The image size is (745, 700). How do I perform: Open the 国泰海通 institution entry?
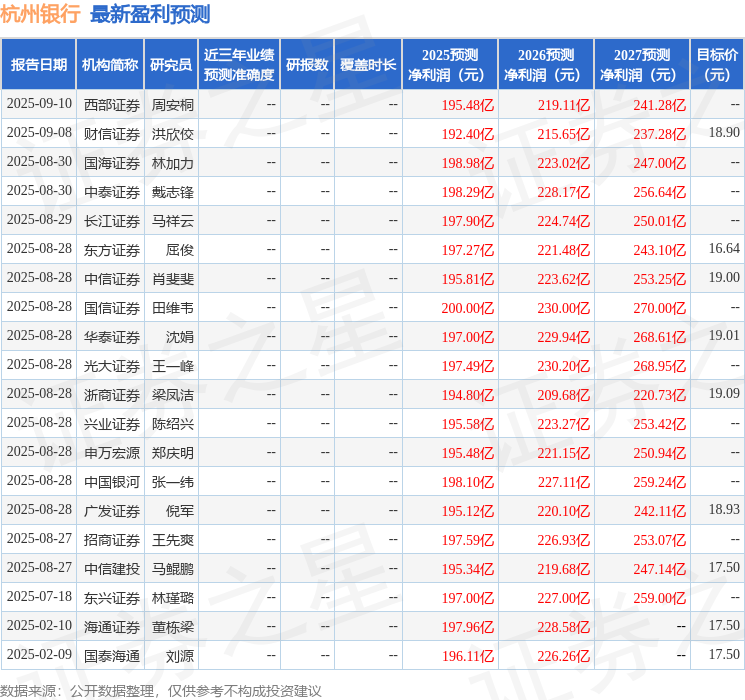112,655
